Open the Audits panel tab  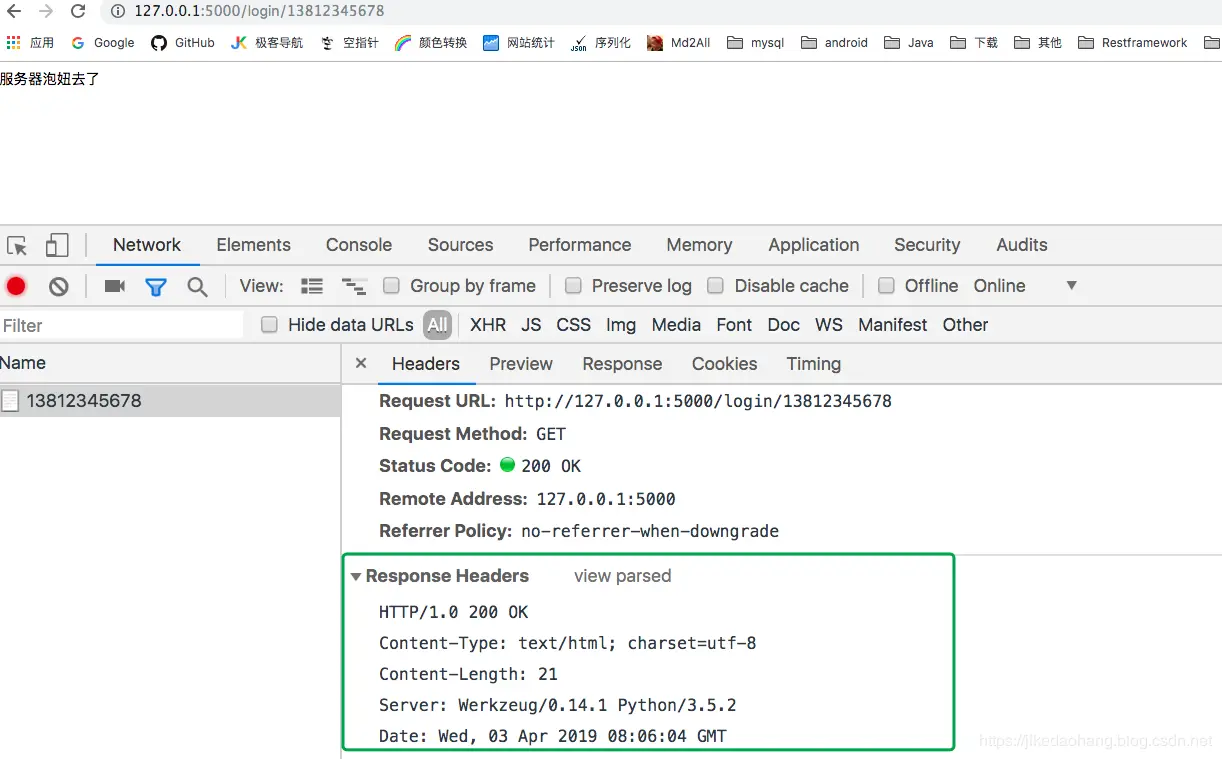1022,245
